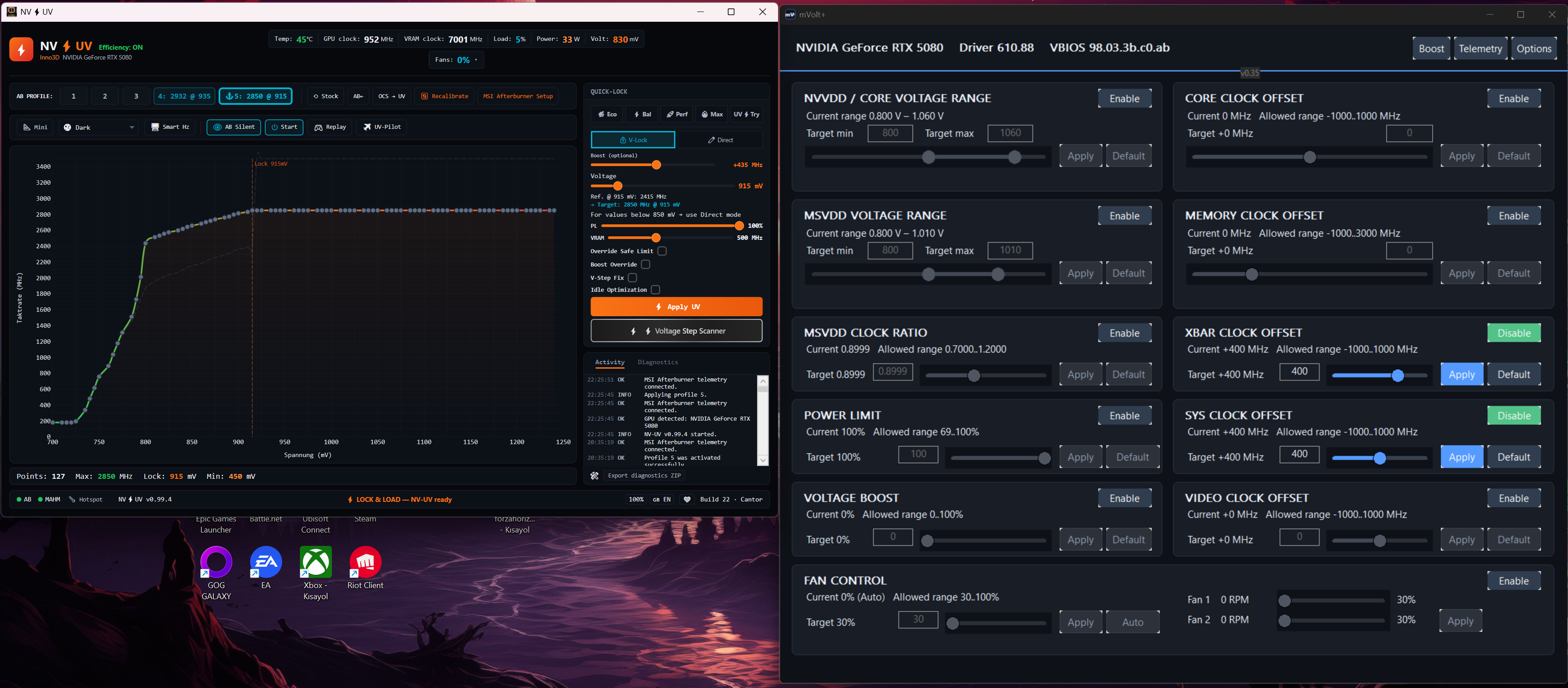This screenshot has width=1568, height=688.
Task: Open the GOG GALAXY desktop shortcut
Action: (x=216, y=573)
